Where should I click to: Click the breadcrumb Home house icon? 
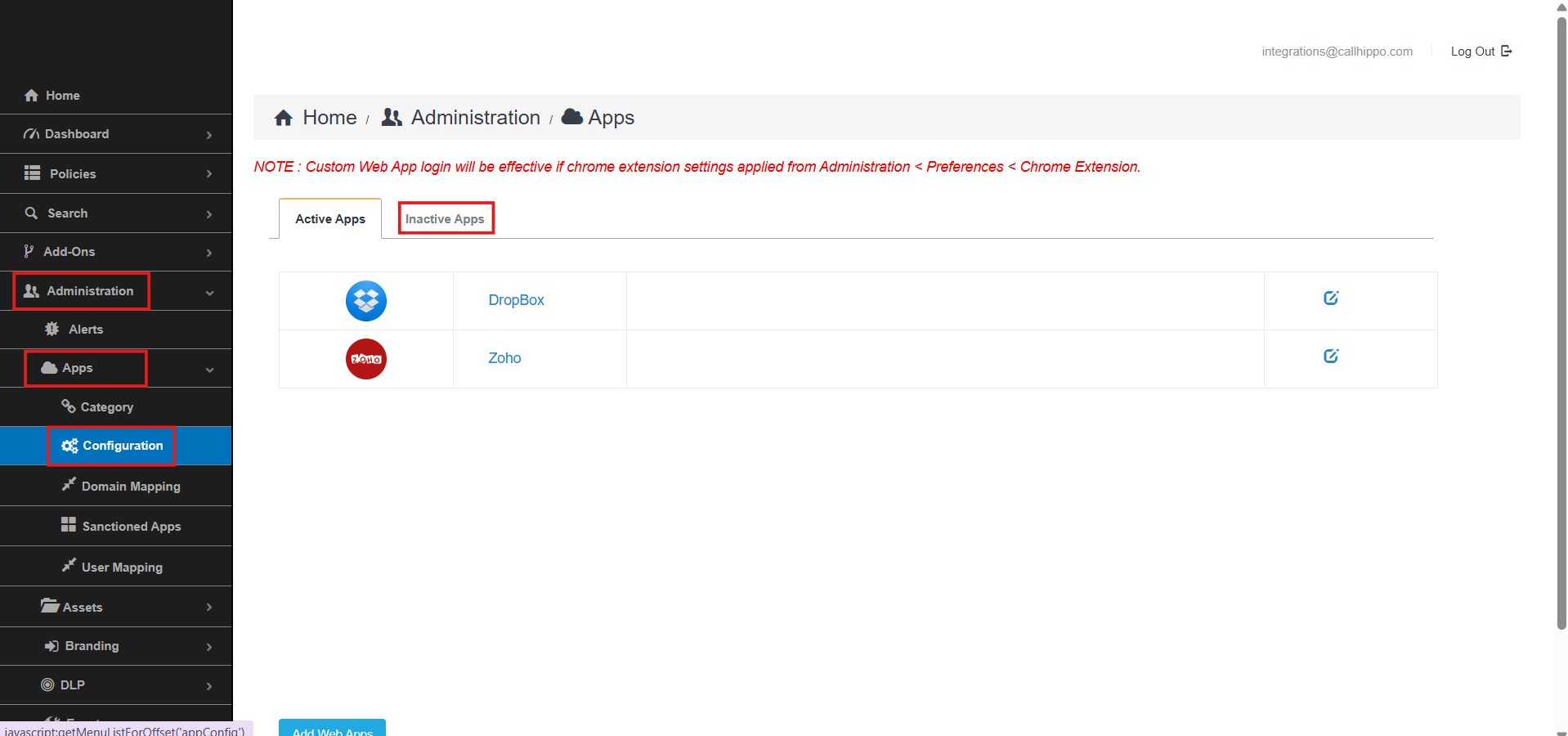coord(284,118)
